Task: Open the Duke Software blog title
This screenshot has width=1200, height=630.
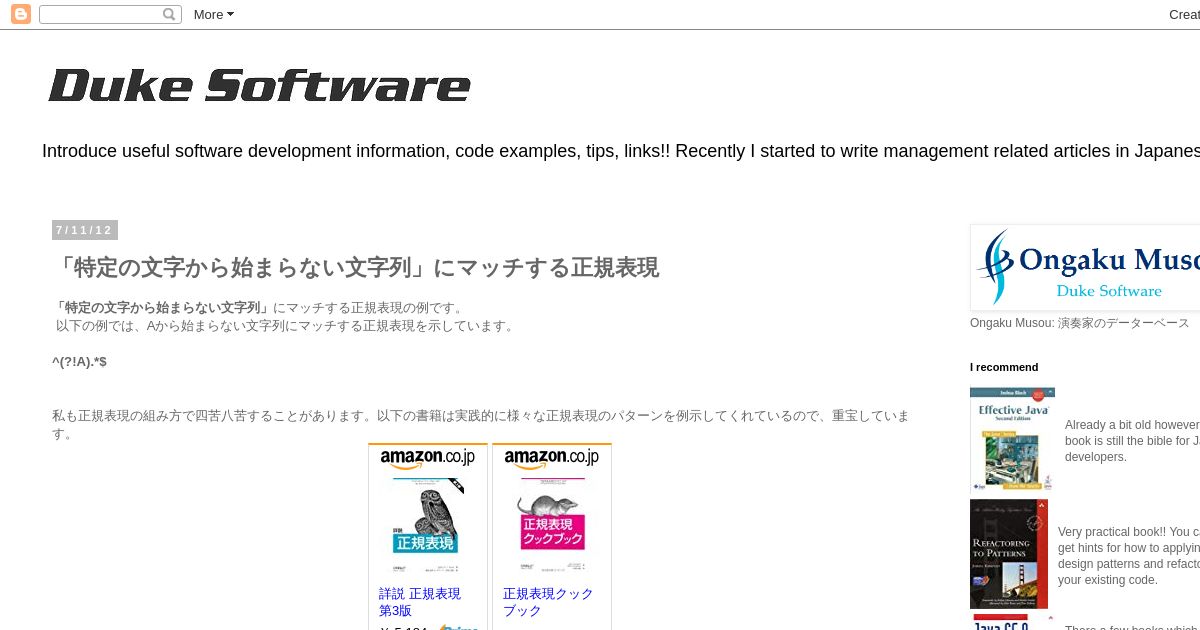Action: (x=259, y=86)
